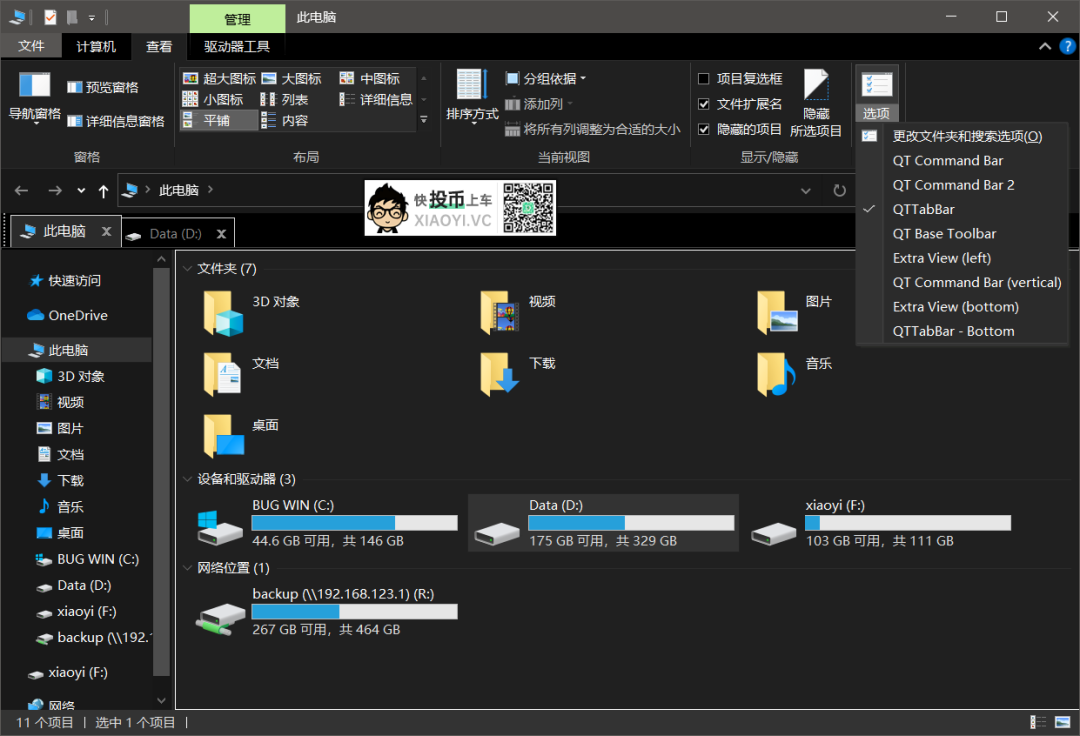Toggle 隐藏的项目 hidden items checkbox

pos(740,129)
